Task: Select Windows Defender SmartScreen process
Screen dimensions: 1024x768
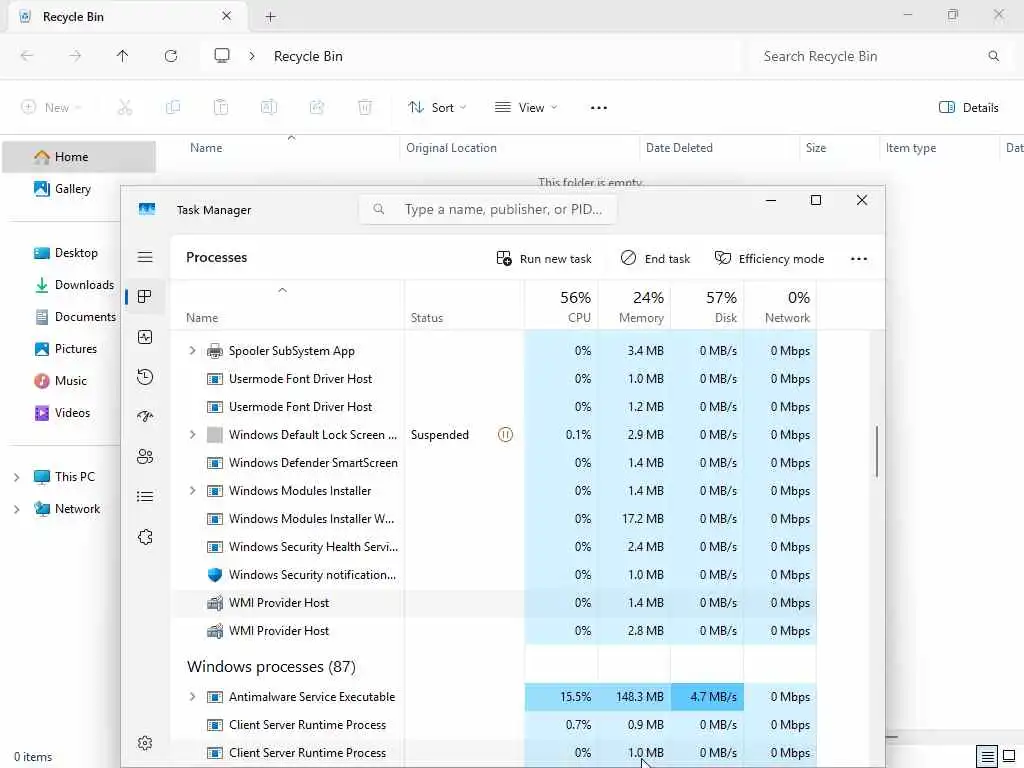Action: pos(494,463)
